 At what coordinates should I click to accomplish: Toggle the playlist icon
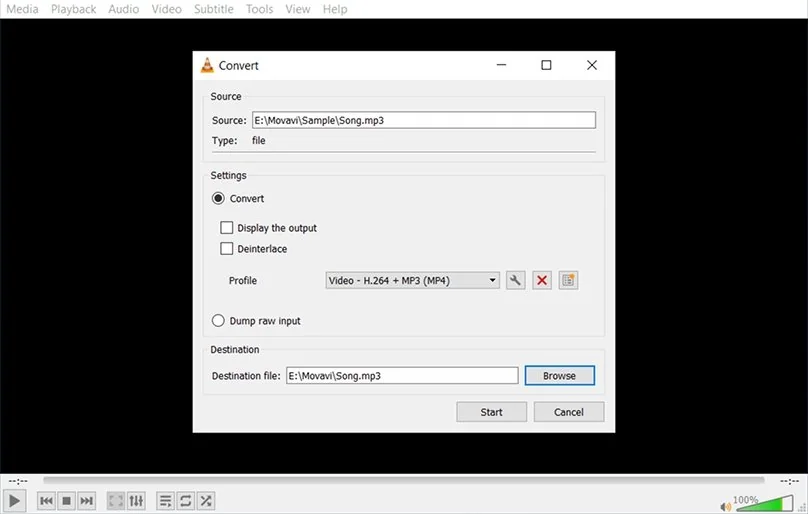click(165, 501)
